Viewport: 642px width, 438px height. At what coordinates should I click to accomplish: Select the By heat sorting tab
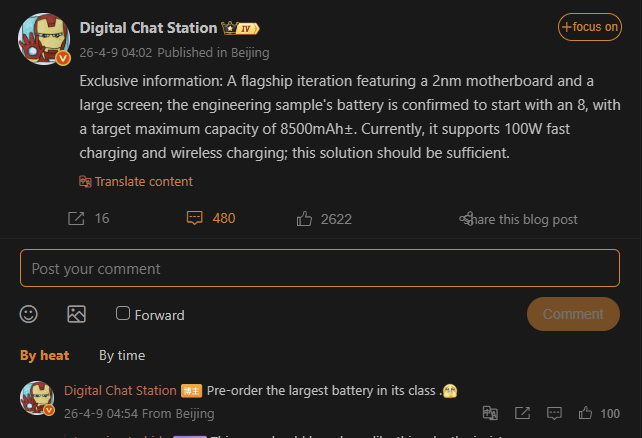(45, 355)
